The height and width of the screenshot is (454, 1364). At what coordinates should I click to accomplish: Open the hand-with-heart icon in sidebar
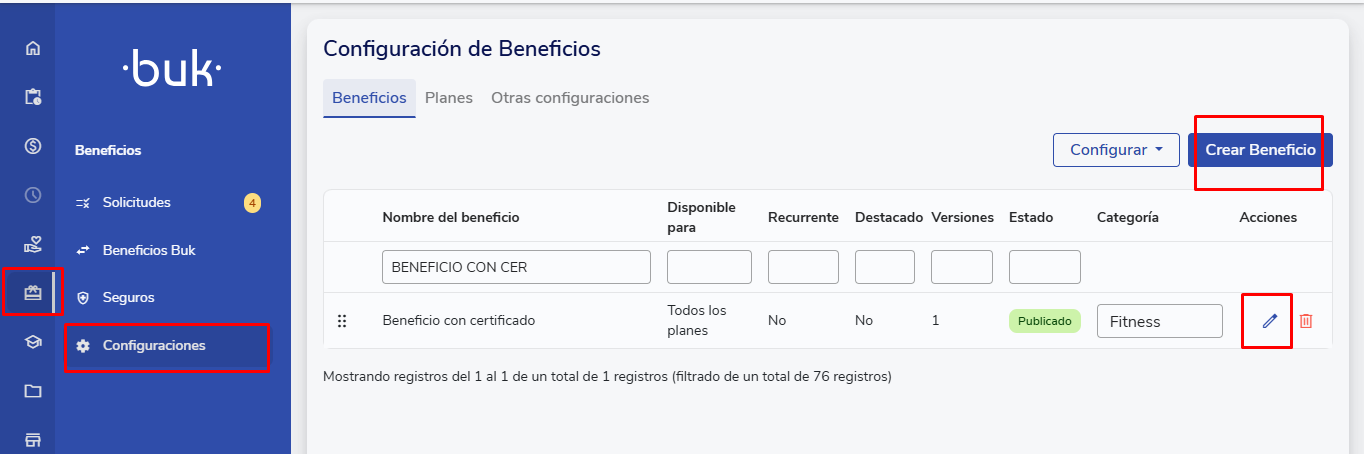click(33, 244)
